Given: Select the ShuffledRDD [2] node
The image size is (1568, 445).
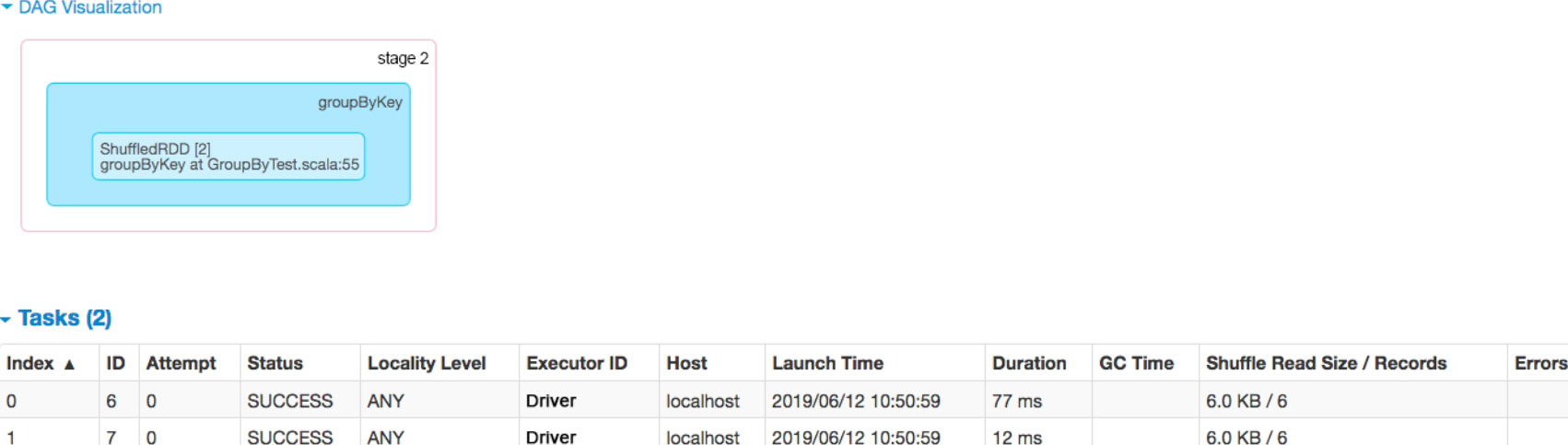Looking at the screenshot, I should [228, 157].
